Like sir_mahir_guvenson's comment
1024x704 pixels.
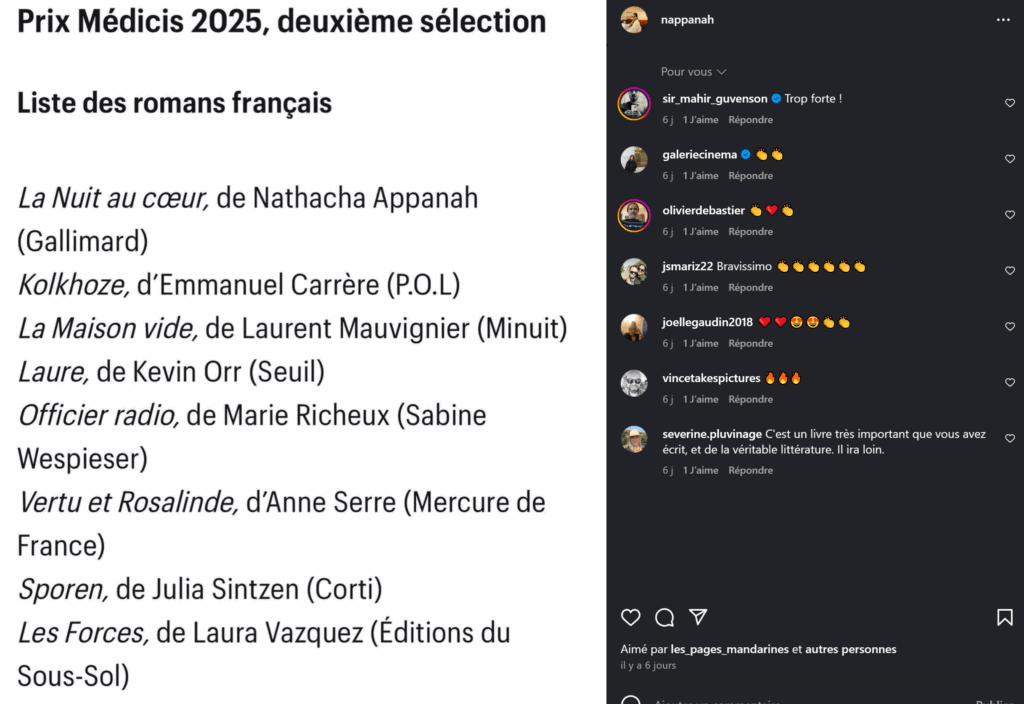tap(1010, 103)
